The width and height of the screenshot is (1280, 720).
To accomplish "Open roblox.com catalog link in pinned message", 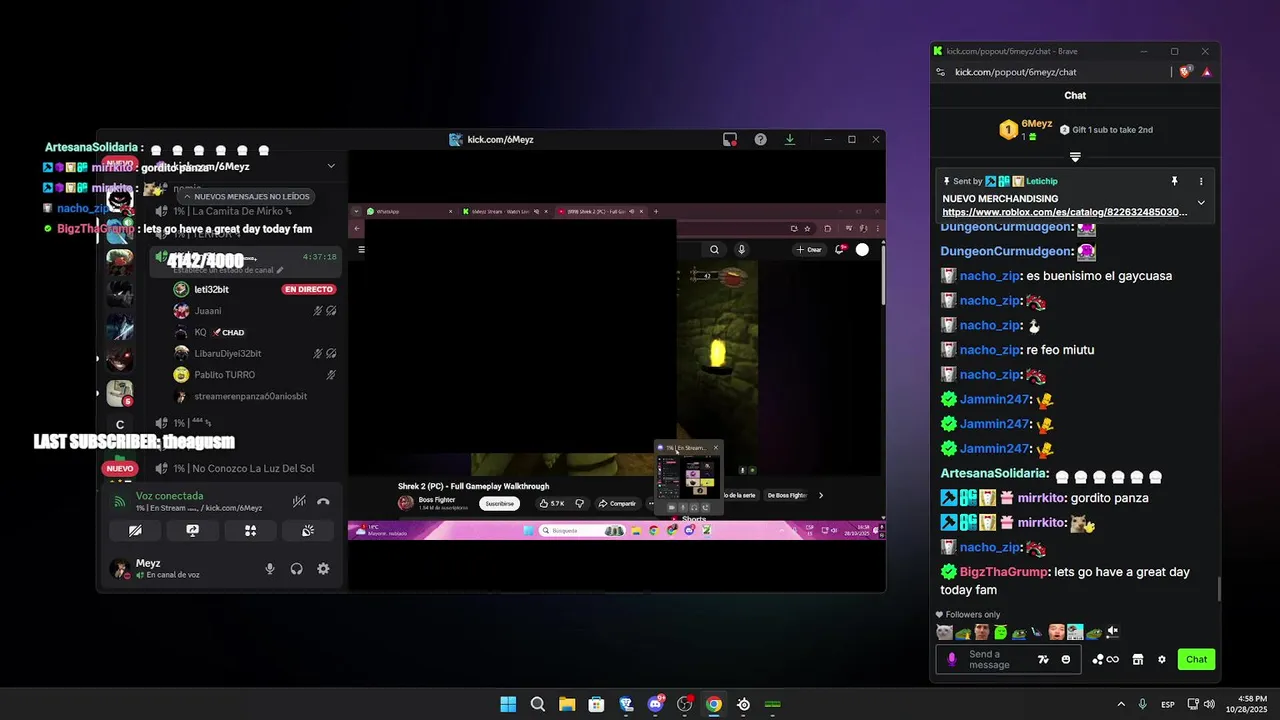I will [x=1065, y=212].
